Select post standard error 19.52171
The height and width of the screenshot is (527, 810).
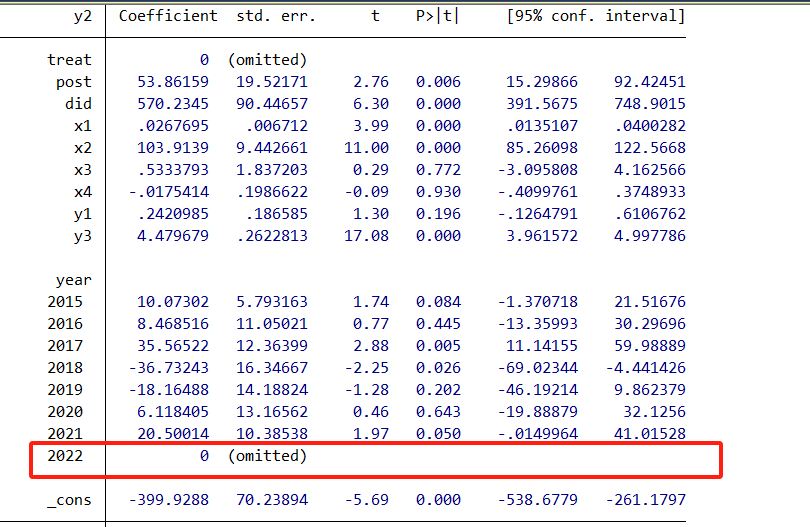272,82
